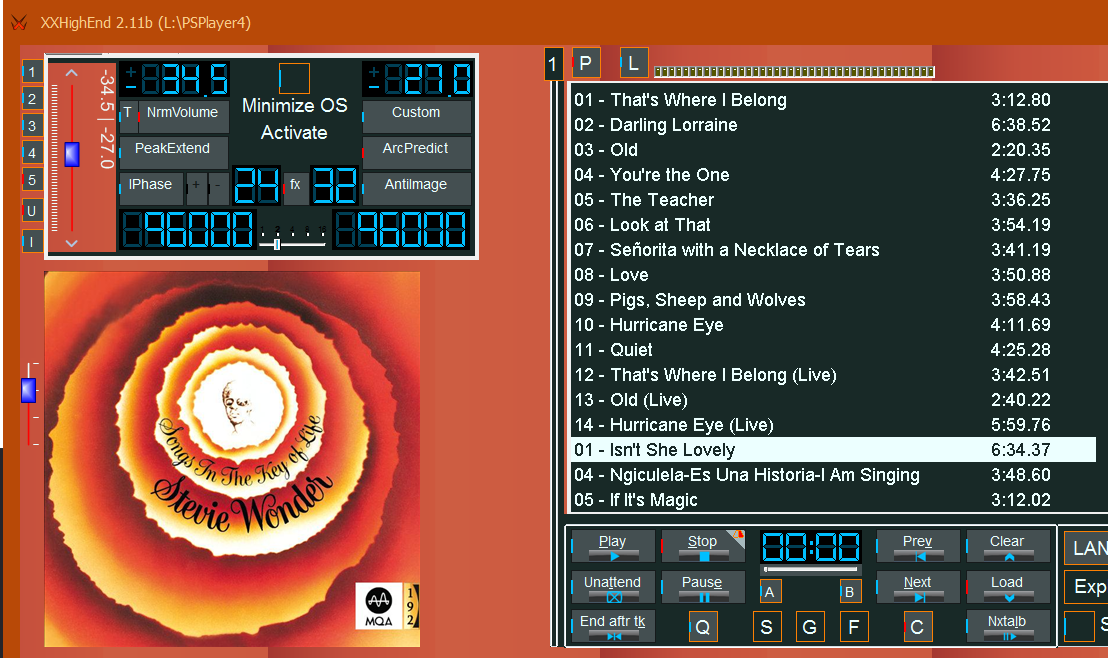Image resolution: width=1108 pixels, height=658 pixels.
Task: Click the U sidebar button
Action: point(32,211)
